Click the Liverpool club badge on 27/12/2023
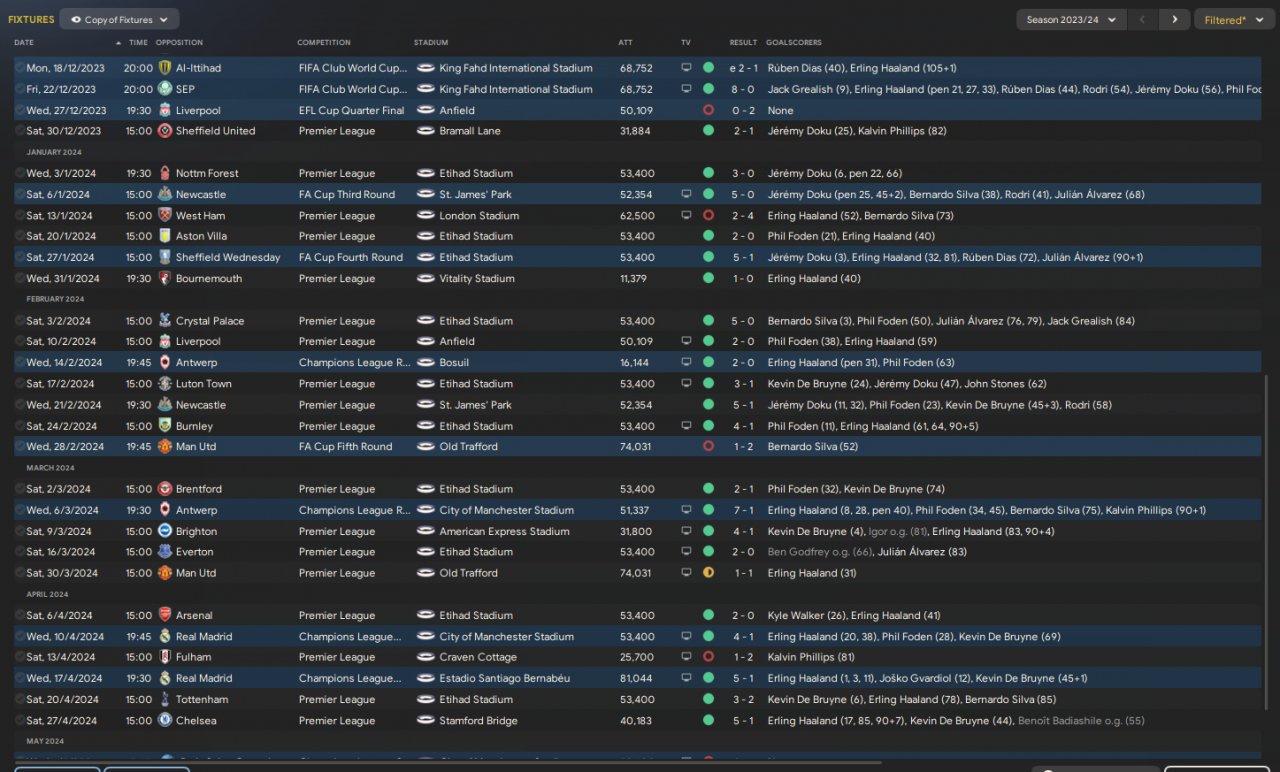Image resolution: width=1280 pixels, height=772 pixels. 165,110
